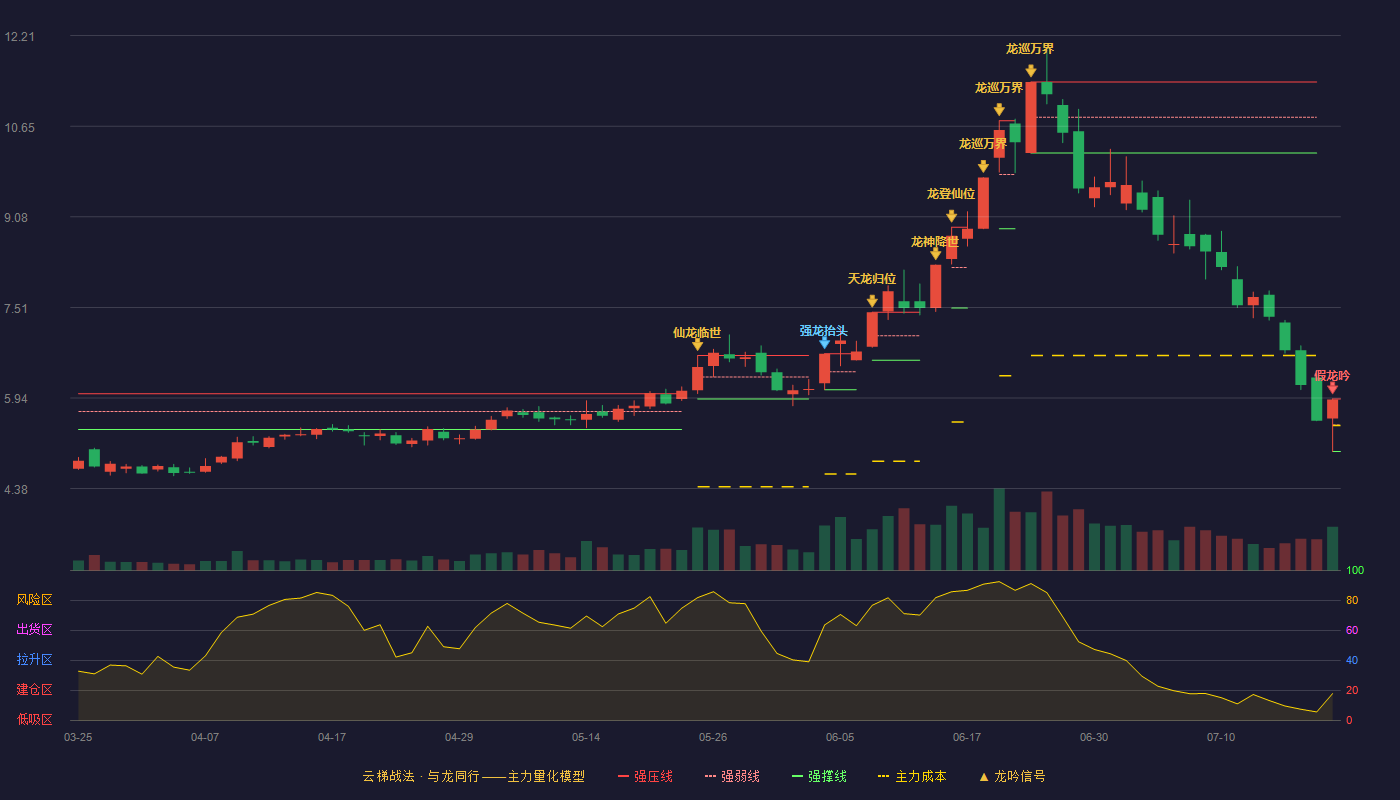Click the blue arrow marker for 强龙抬头
Viewport: 1400px width, 800px height.
tap(824, 343)
